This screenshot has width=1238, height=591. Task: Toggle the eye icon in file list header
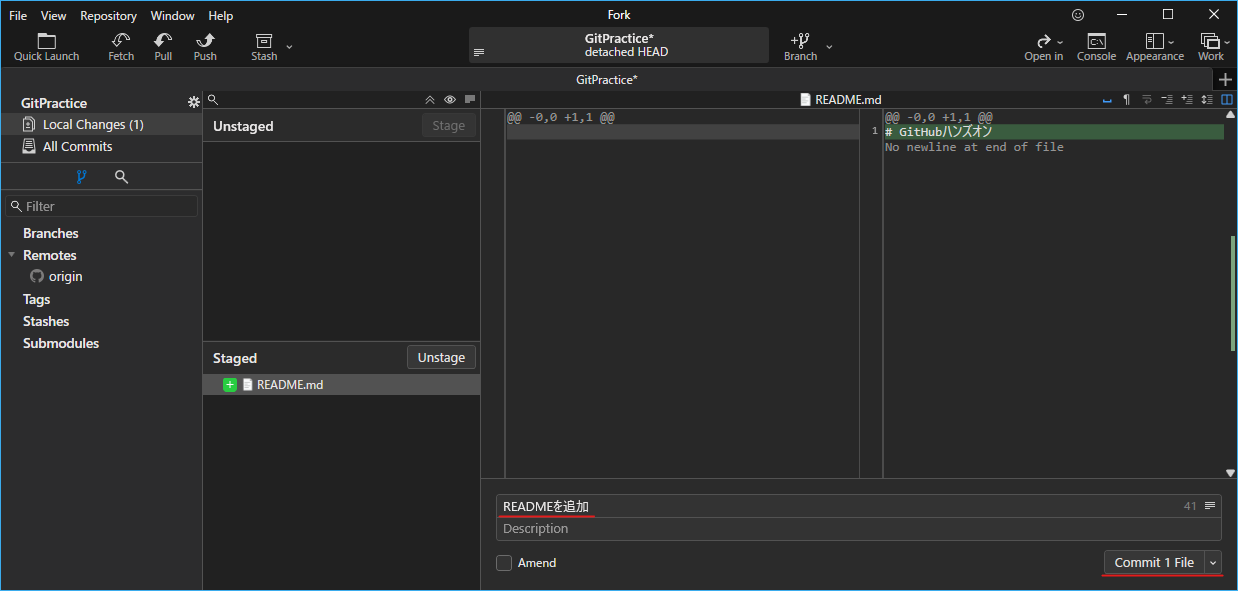450,100
